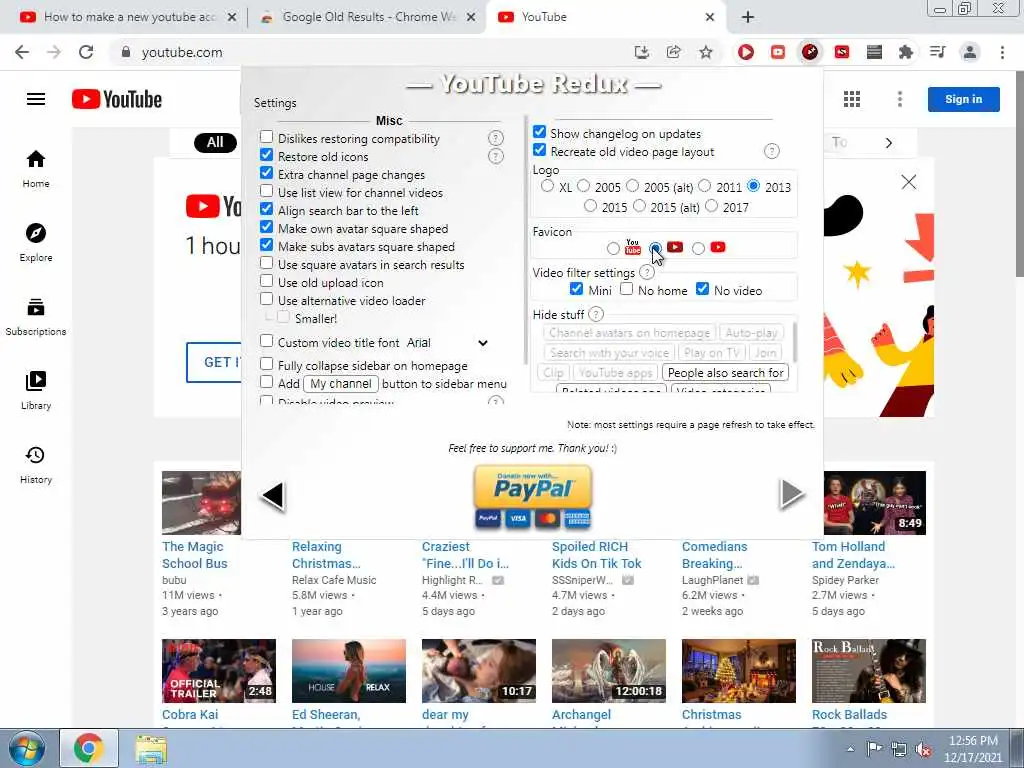
Task: Select the All category chip
Action: pyautogui.click(x=215, y=142)
